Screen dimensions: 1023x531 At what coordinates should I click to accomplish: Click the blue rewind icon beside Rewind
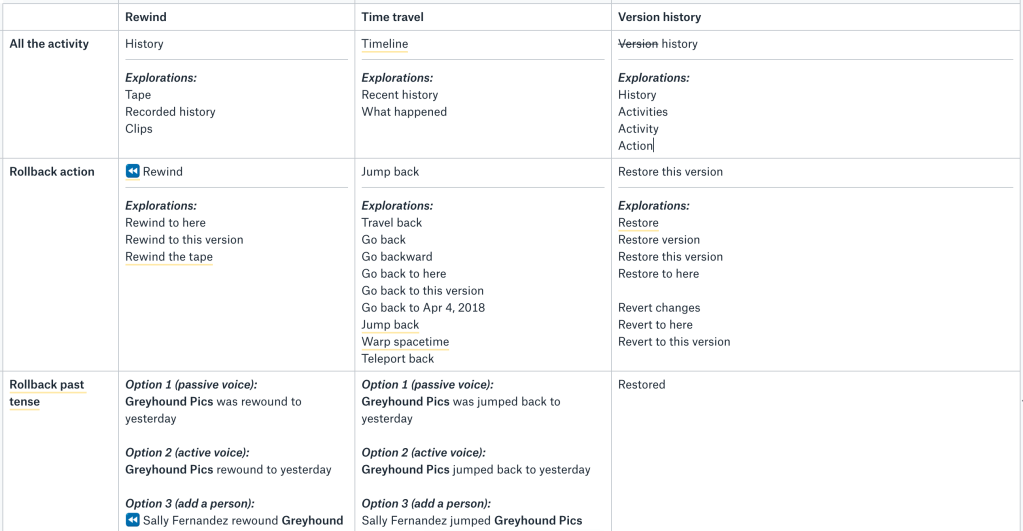(132, 172)
